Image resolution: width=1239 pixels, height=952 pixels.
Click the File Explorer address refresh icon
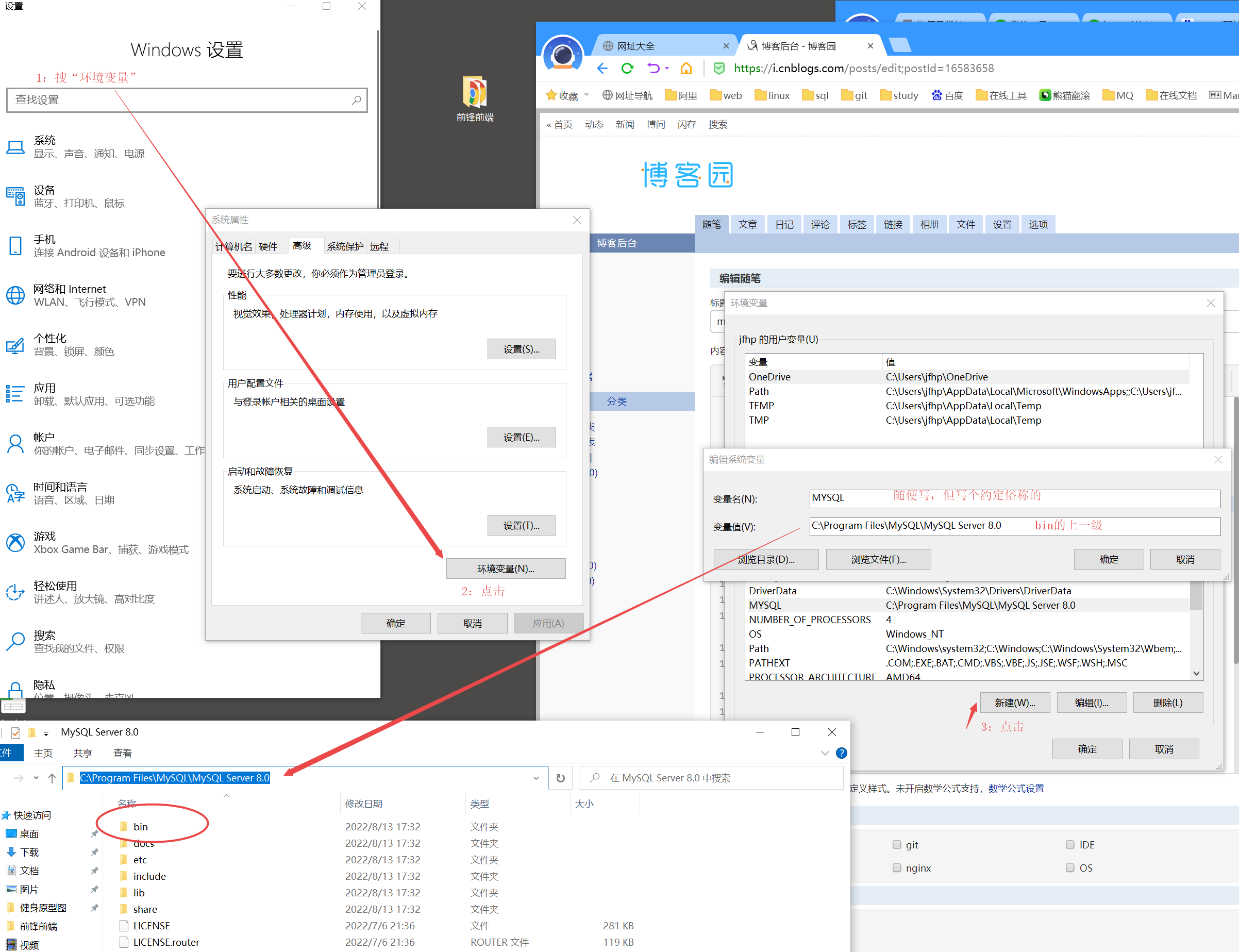(560, 778)
